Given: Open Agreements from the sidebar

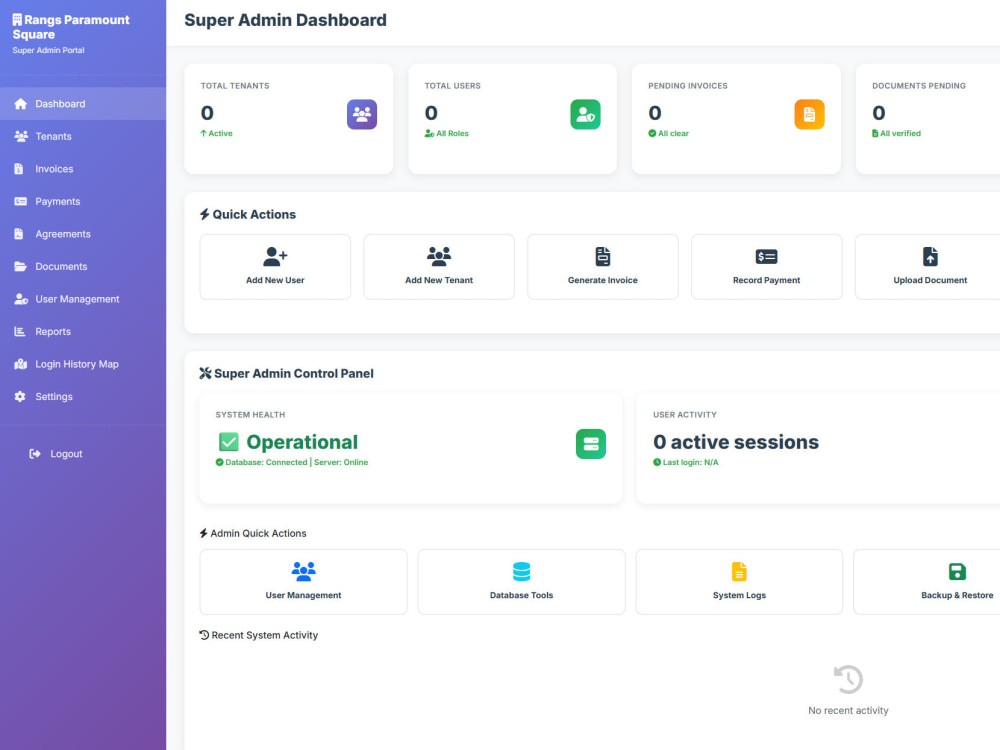Looking at the screenshot, I should tap(83, 234).
